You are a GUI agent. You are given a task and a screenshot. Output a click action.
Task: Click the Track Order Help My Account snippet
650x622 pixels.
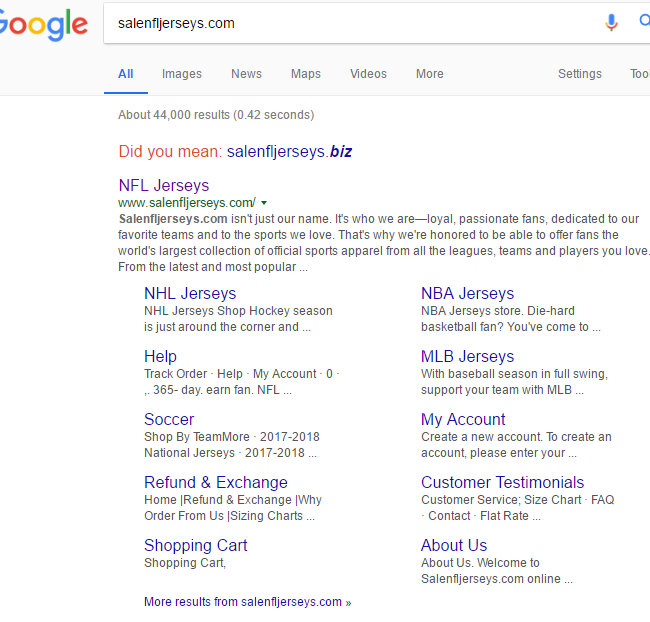(x=242, y=382)
